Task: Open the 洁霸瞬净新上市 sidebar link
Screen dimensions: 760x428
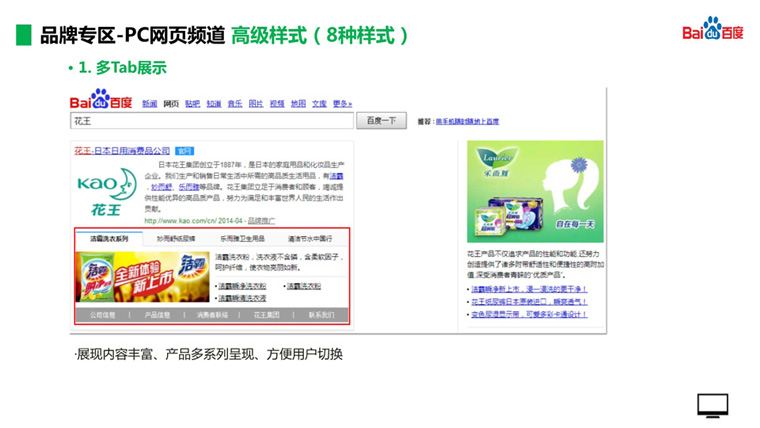Action: click(x=529, y=289)
